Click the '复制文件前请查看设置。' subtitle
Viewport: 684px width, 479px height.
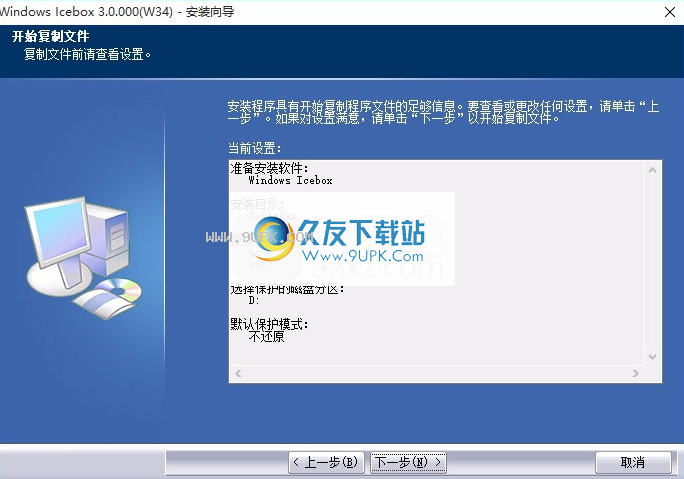(87, 55)
